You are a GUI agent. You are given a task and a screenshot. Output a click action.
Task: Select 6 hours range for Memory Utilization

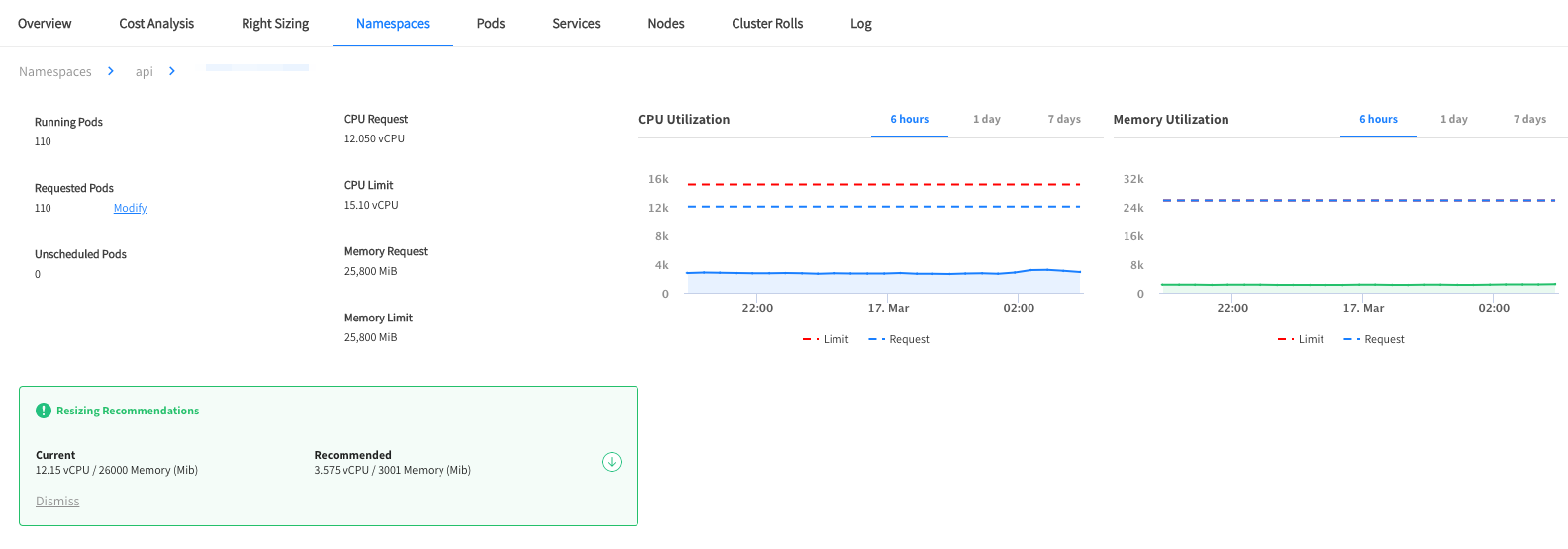pos(1378,119)
